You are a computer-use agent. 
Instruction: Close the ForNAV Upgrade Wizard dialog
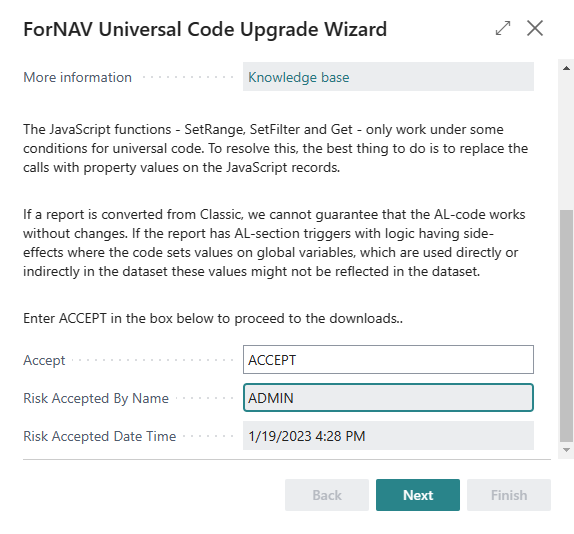click(x=535, y=28)
